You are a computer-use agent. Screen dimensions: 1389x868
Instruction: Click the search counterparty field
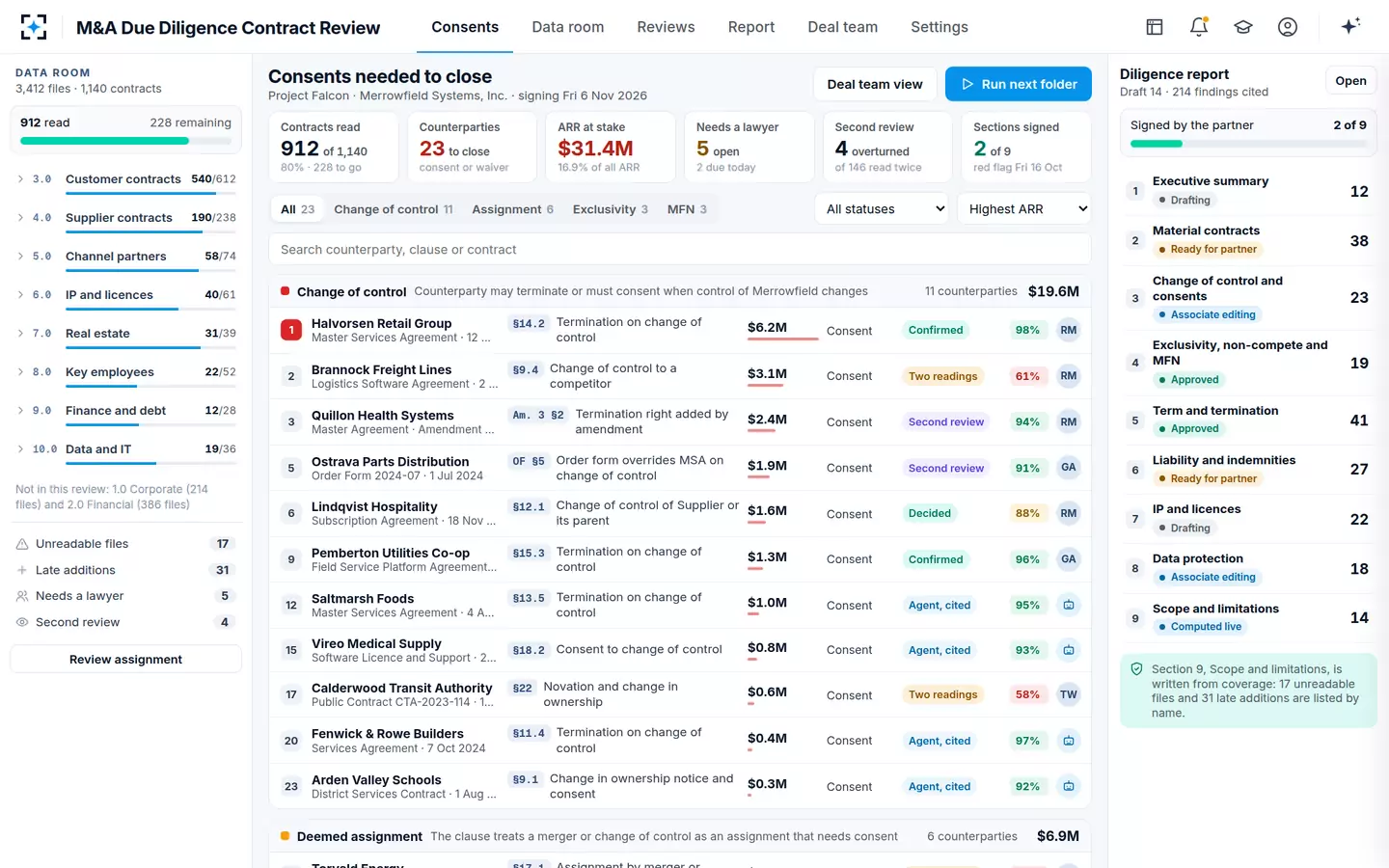pos(680,249)
